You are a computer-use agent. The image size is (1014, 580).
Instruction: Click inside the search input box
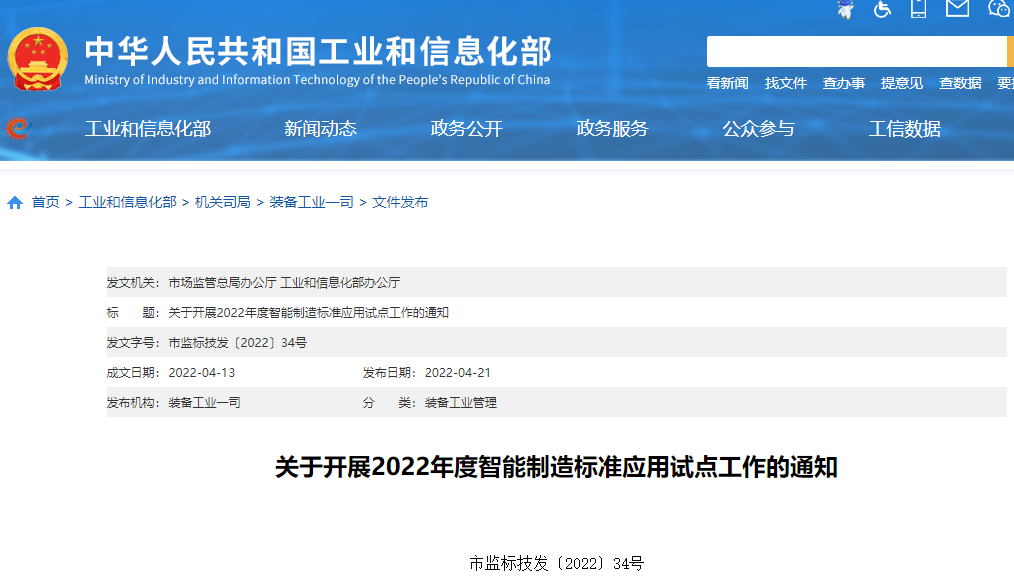pos(850,50)
